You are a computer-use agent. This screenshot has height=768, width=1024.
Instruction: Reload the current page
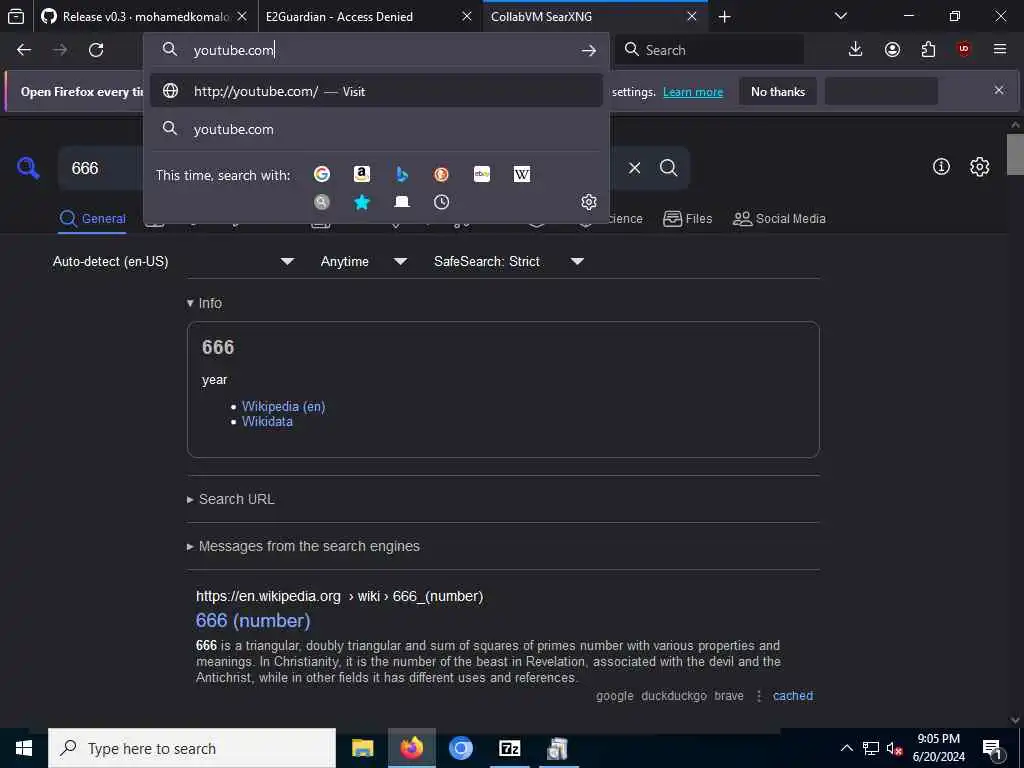(x=96, y=50)
